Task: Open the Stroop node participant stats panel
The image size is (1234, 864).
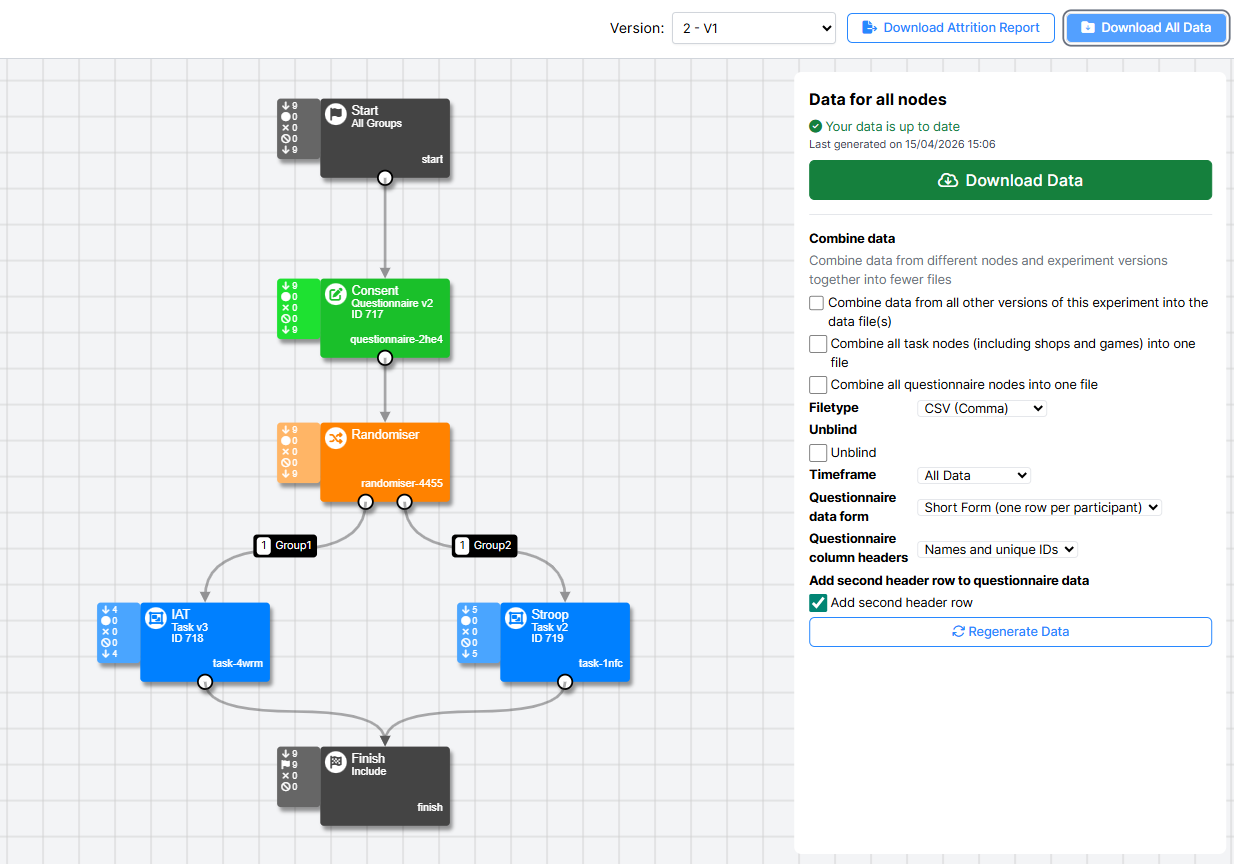Action: click(x=478, y=632)
